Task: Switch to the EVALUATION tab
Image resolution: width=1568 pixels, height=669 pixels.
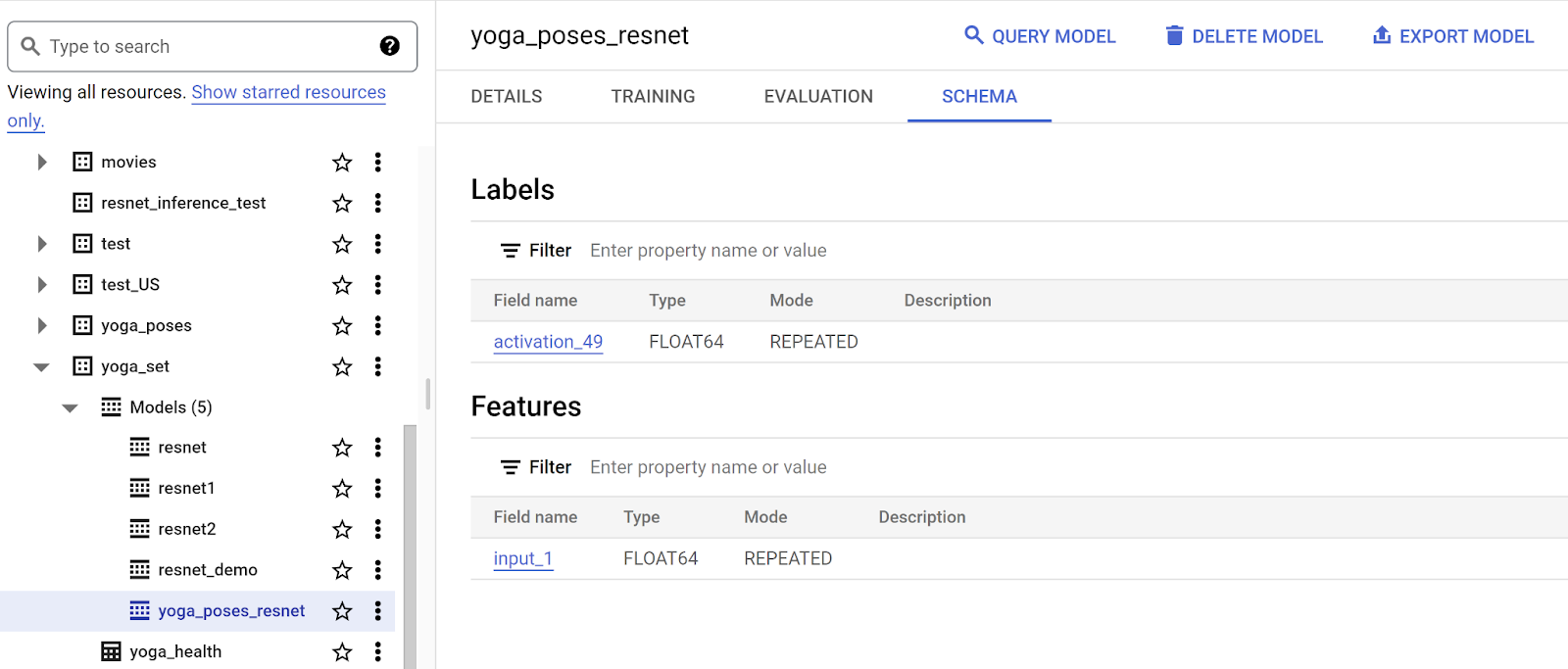Action: (818, 96)
